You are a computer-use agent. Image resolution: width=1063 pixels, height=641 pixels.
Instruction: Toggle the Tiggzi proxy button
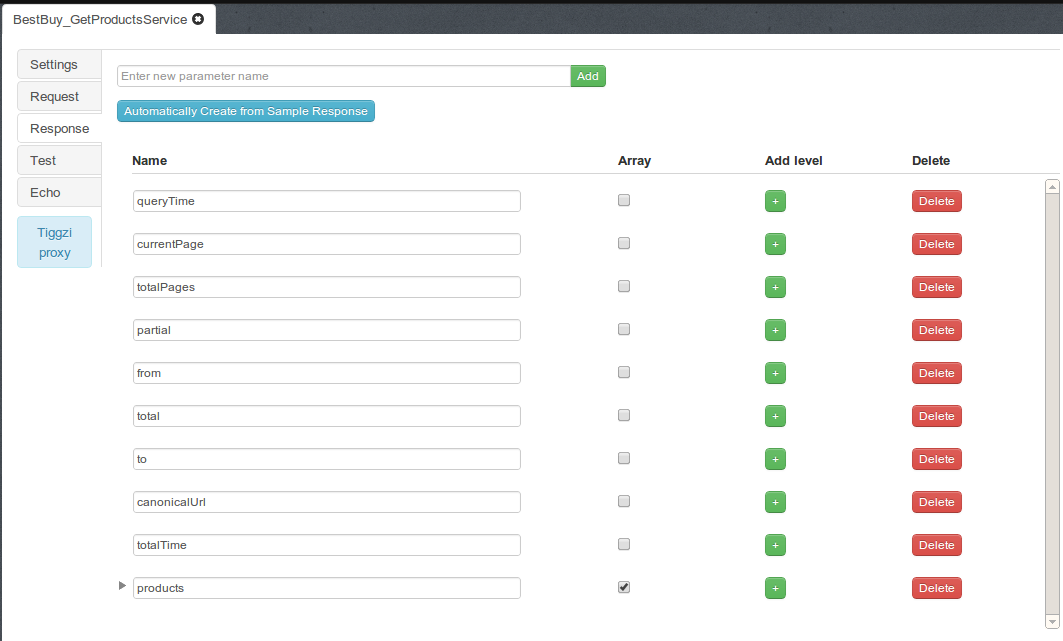click(x=55, y=242)
